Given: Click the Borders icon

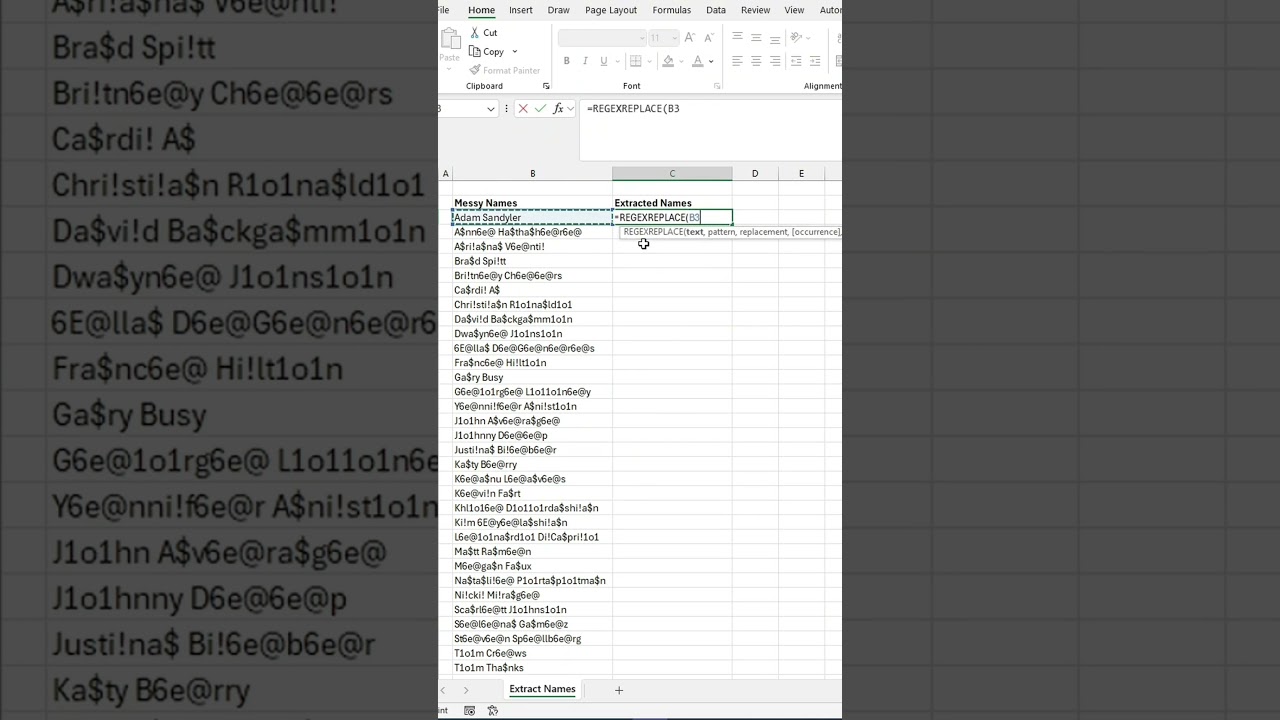Looking at the screenshot, I should coord(635,61).
